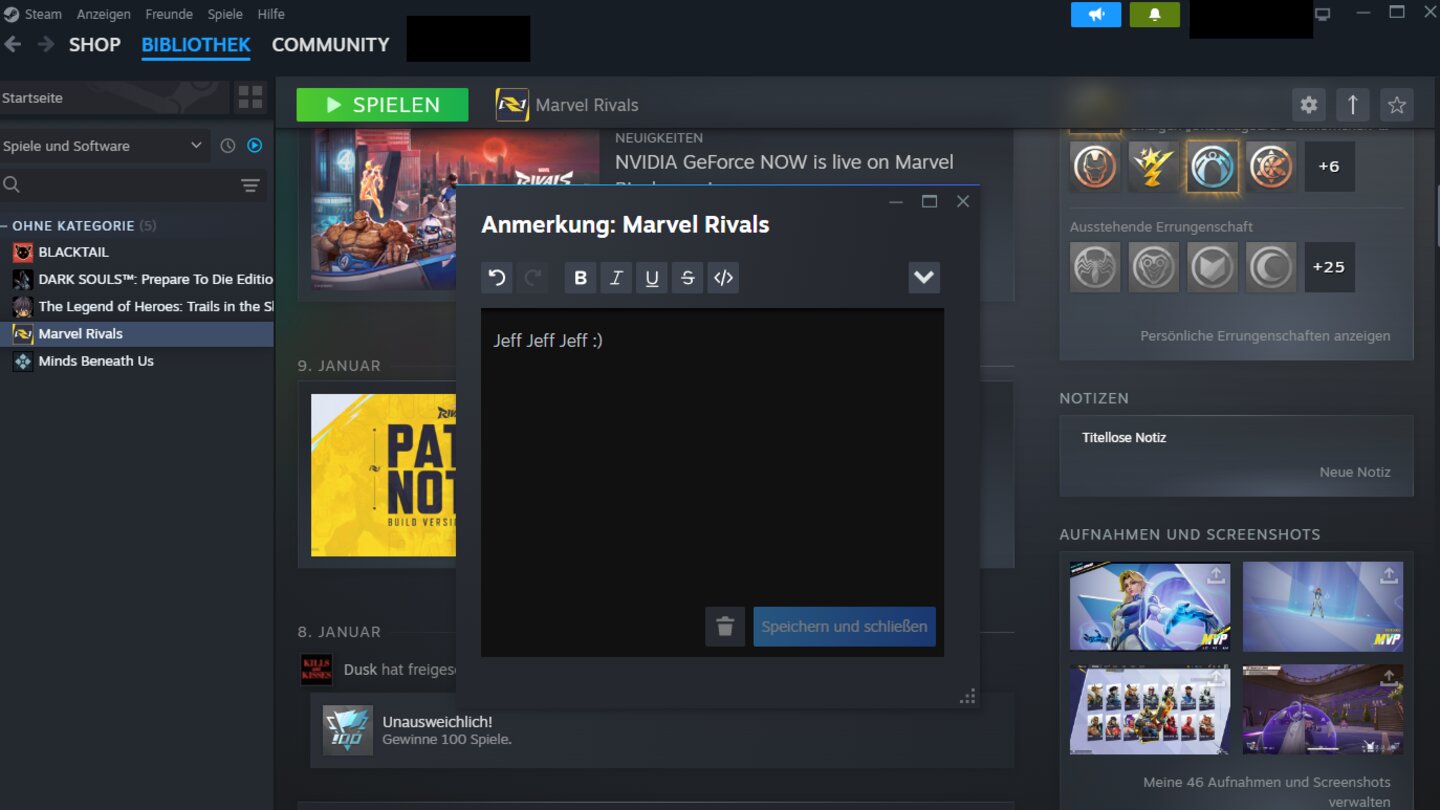Screen dimensions: 1440x810
Task: Delete the note using the trash icon
Action: pyautogui.click(x=724, y=627)
